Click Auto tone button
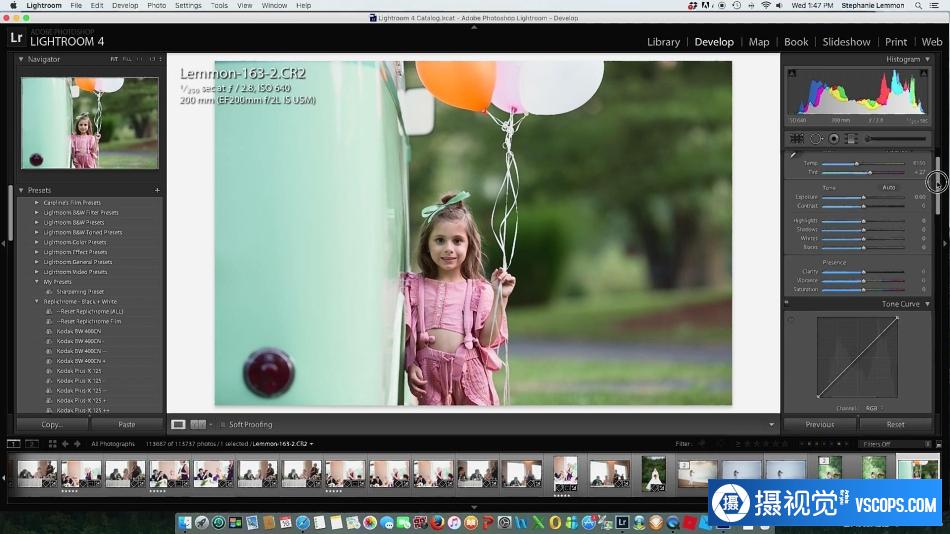Screen dimensions: 950x534 888,187
